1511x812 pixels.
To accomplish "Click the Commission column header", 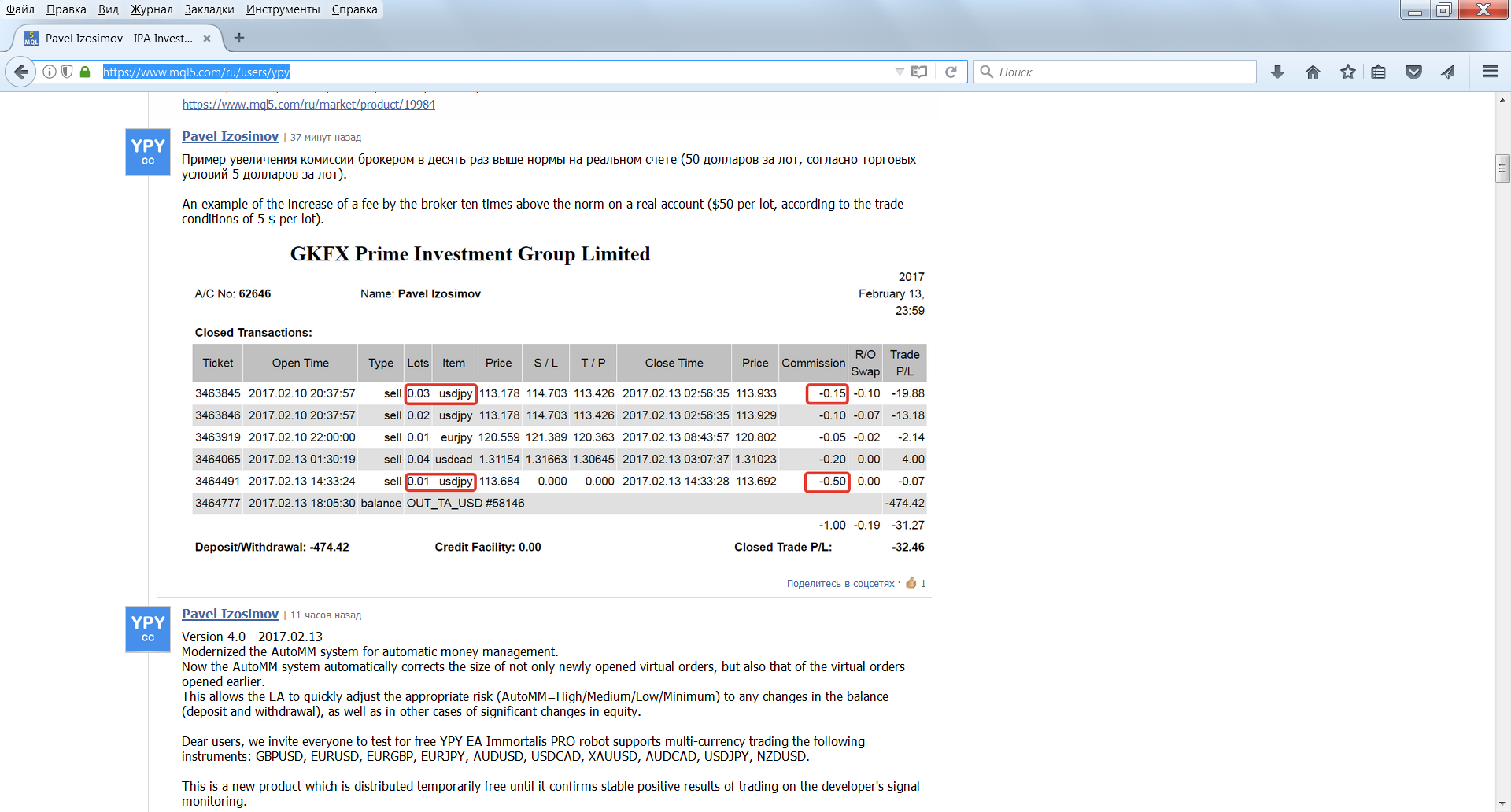I will tap(813, 363).
